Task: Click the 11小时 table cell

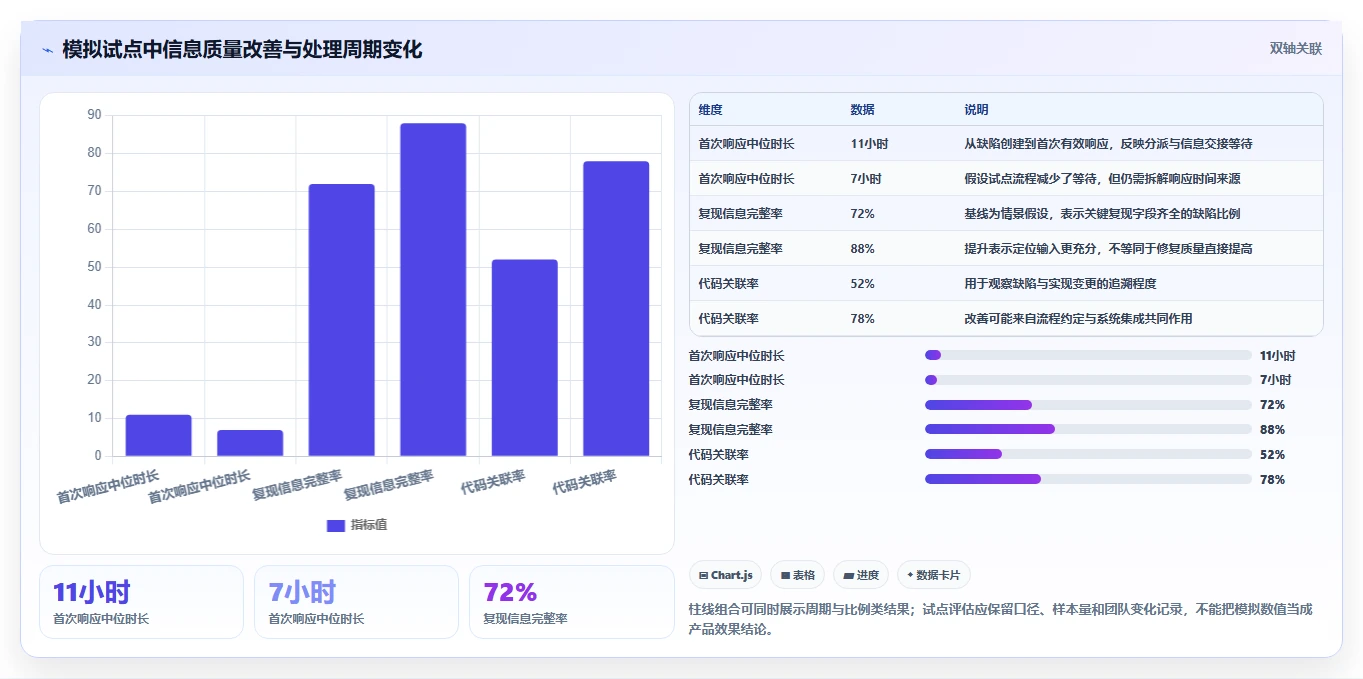Action: 869,144
